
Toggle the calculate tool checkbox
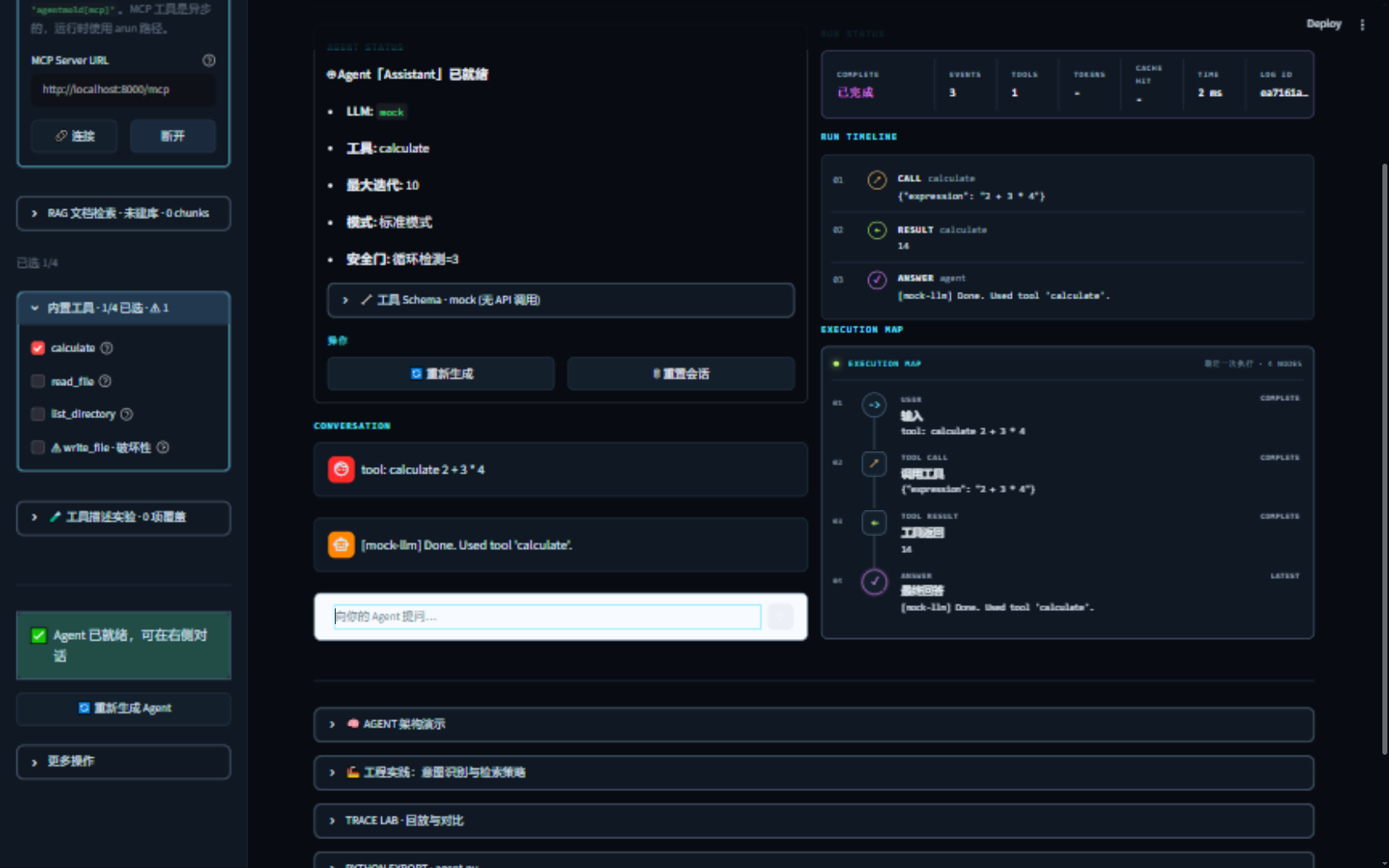(38, 348)
